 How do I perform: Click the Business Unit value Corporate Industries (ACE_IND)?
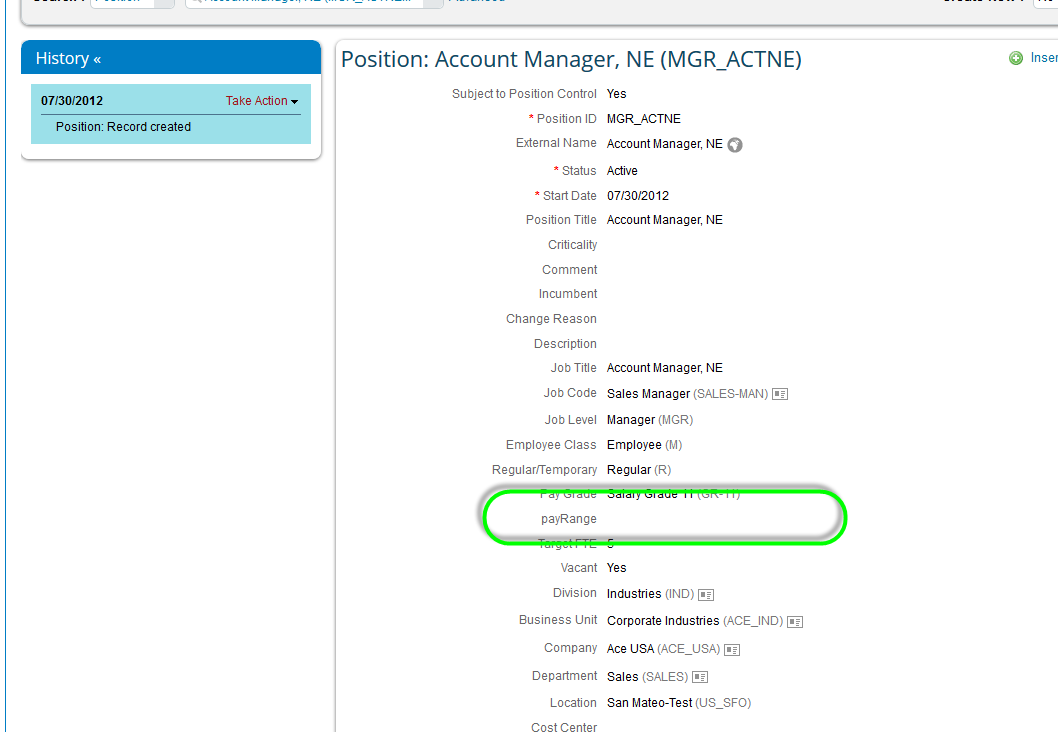(695, 621)
